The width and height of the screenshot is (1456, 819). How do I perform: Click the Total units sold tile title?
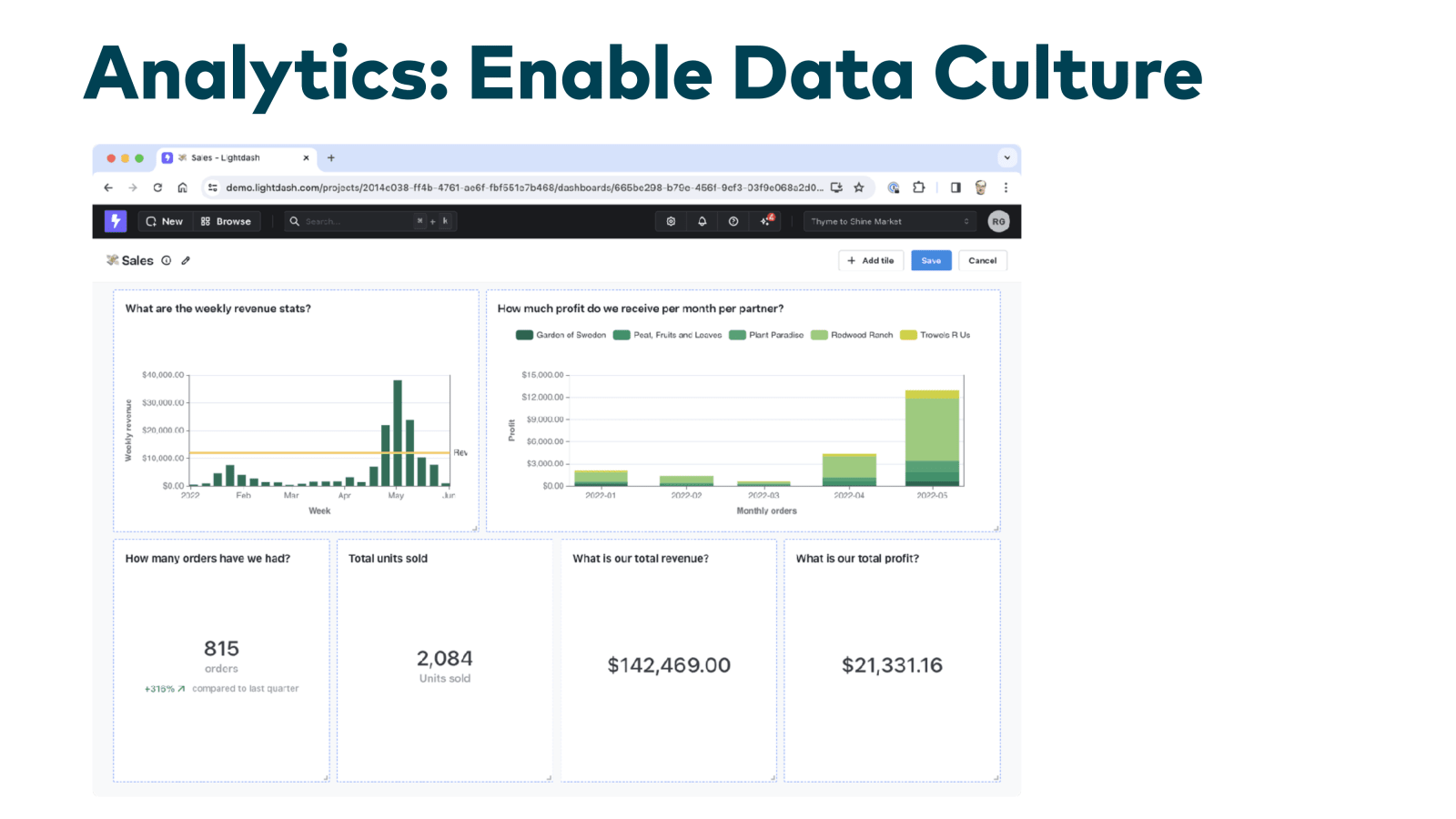[388, 559]
